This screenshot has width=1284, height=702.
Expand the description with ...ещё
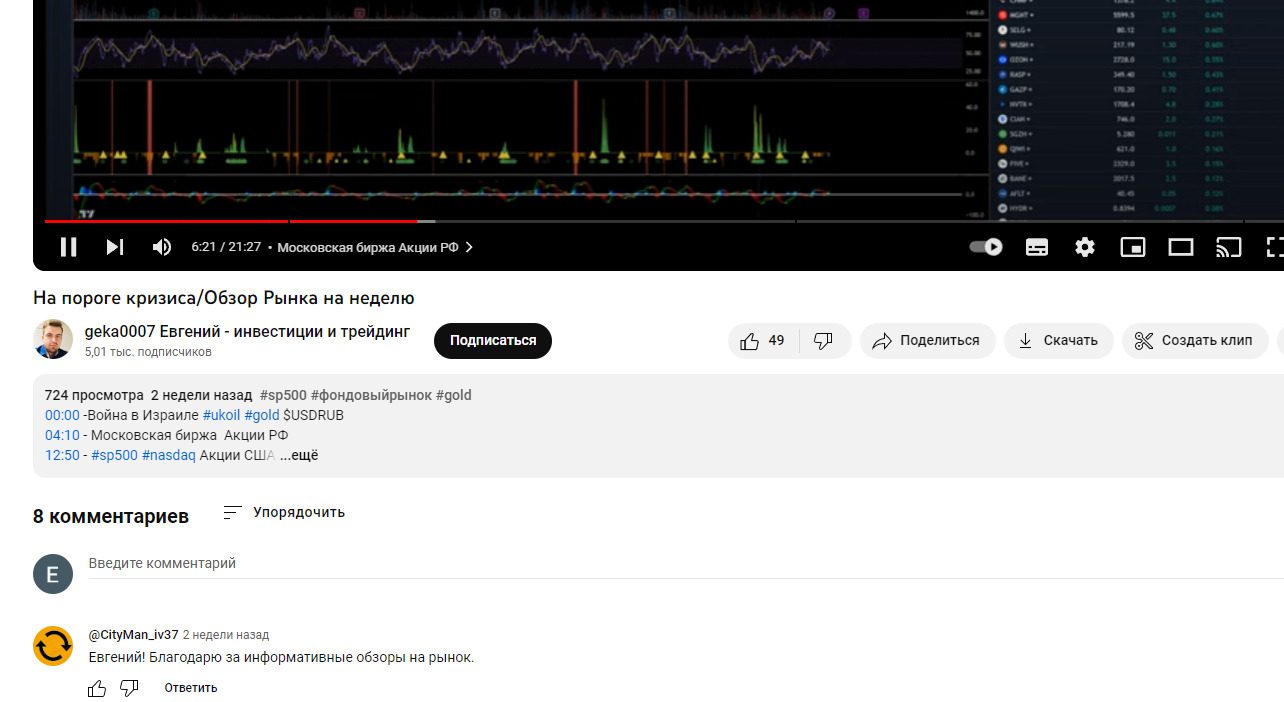click(x=300, y=455)
